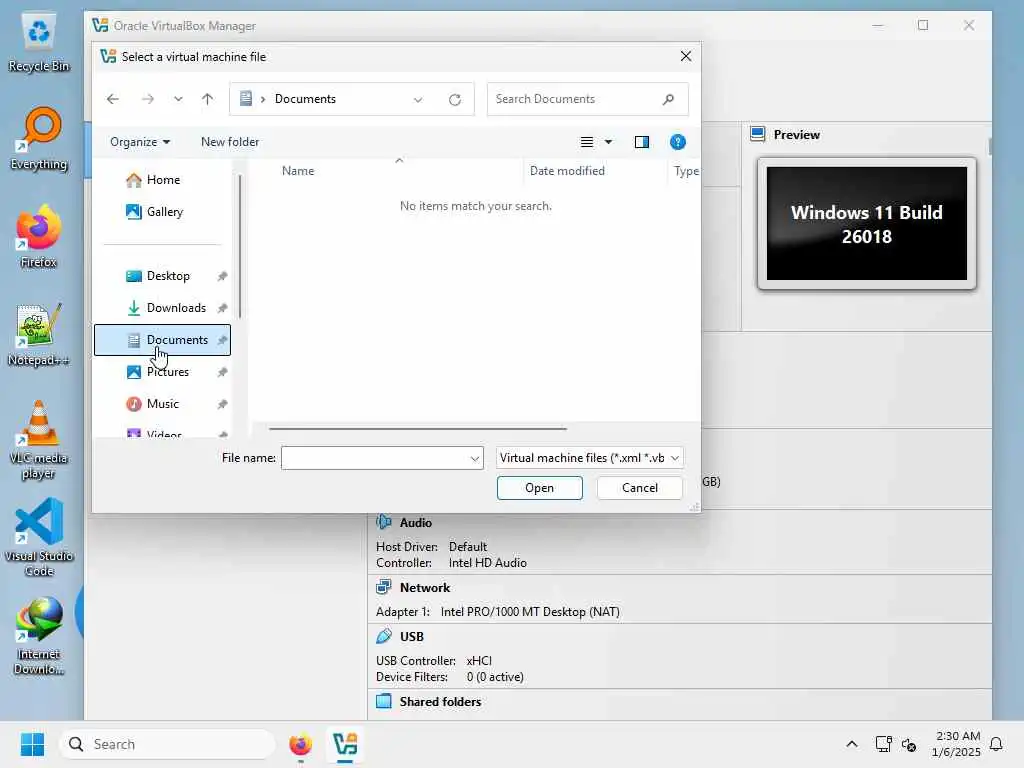1024x768 pixels.
Task: Open the notifications bell icon
Action: [996, 744]
